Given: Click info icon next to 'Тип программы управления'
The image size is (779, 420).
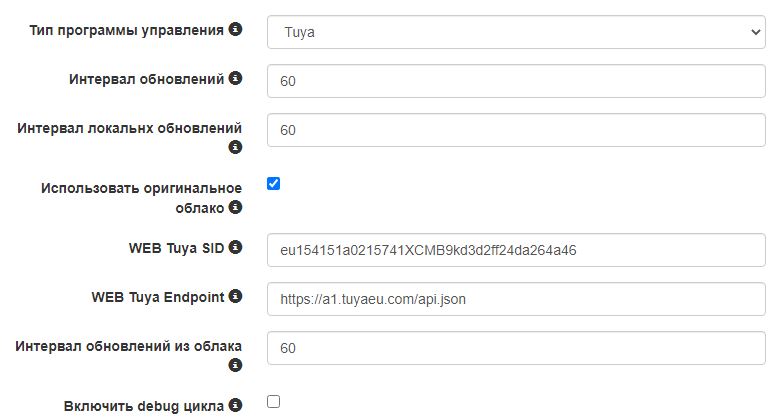Looking at the screenshot, I should coord(236,30).
